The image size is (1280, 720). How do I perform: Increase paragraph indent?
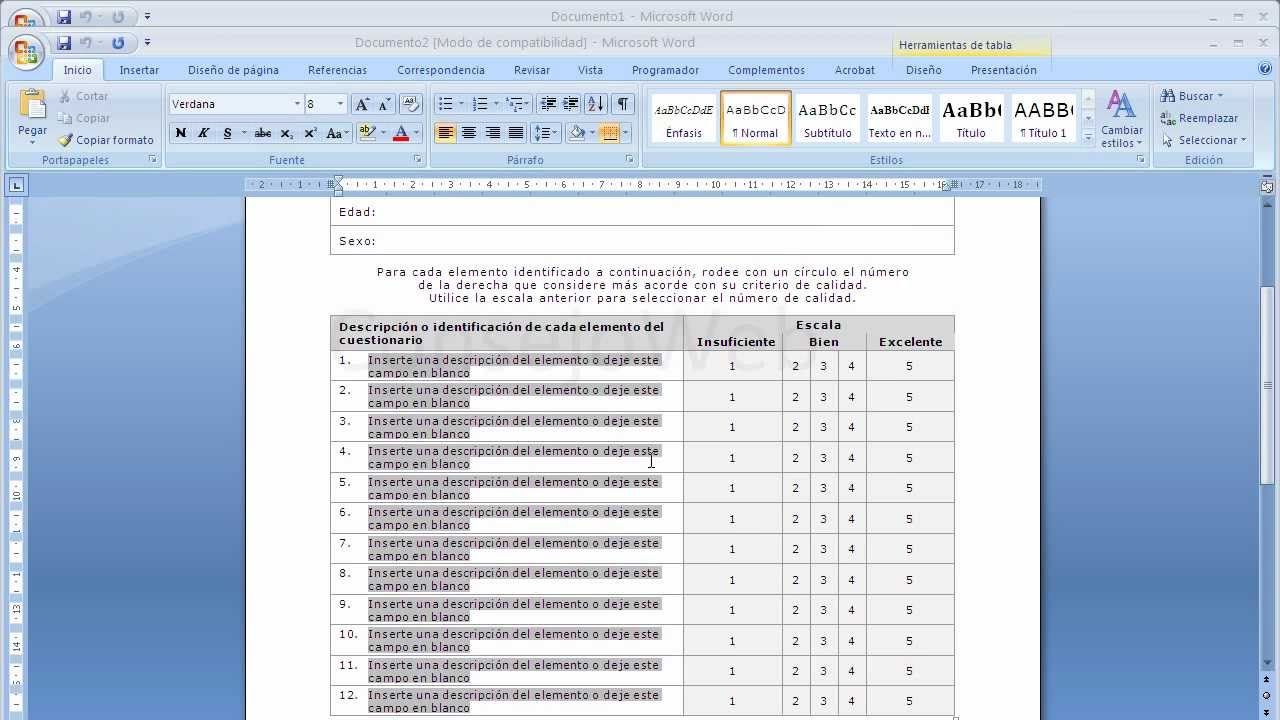(x=571, y=104)
